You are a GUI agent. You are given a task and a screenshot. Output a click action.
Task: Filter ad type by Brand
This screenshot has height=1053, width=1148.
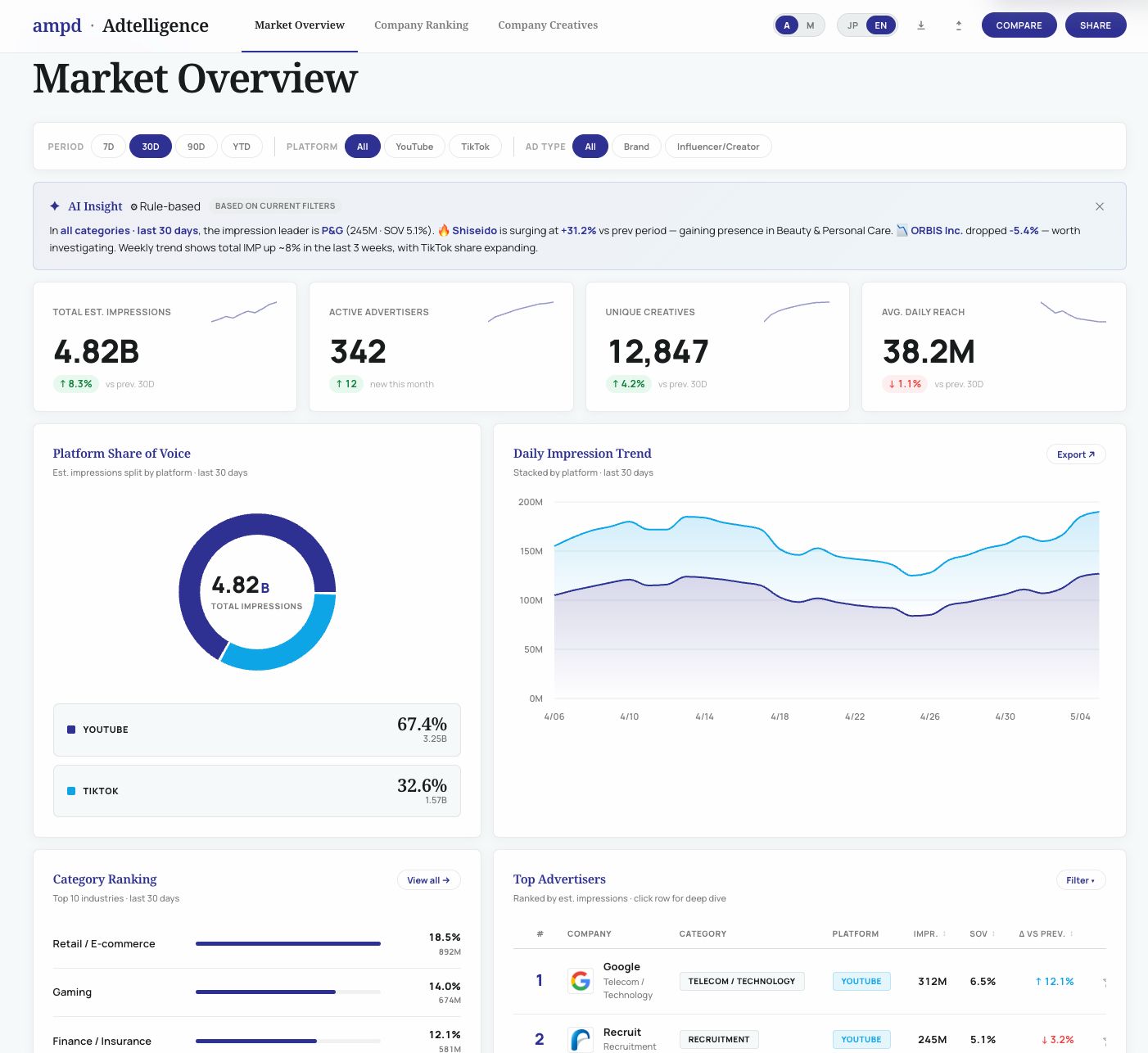click(636, 147)
